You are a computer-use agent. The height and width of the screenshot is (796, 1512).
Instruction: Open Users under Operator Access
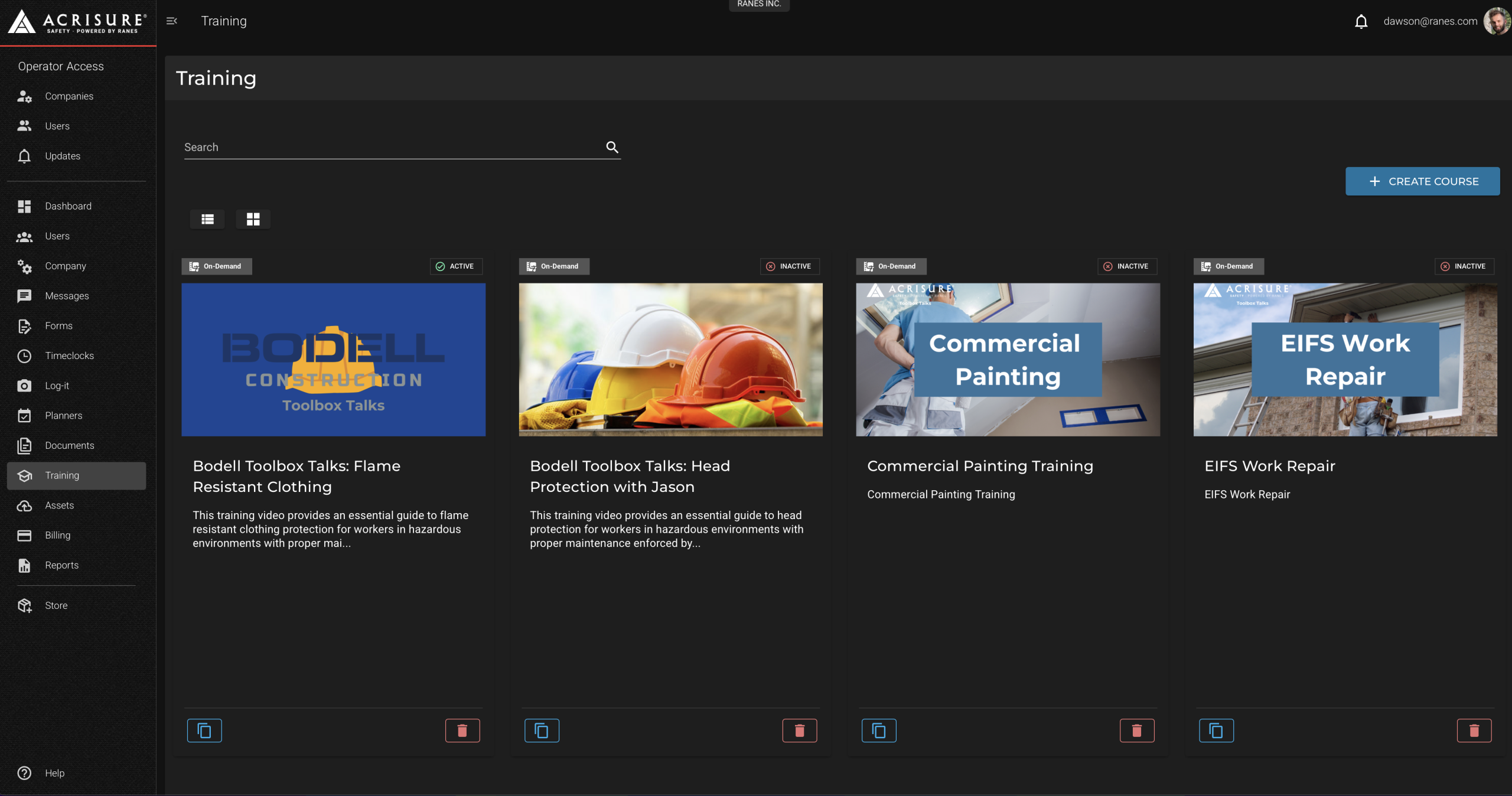click(77, 126)
